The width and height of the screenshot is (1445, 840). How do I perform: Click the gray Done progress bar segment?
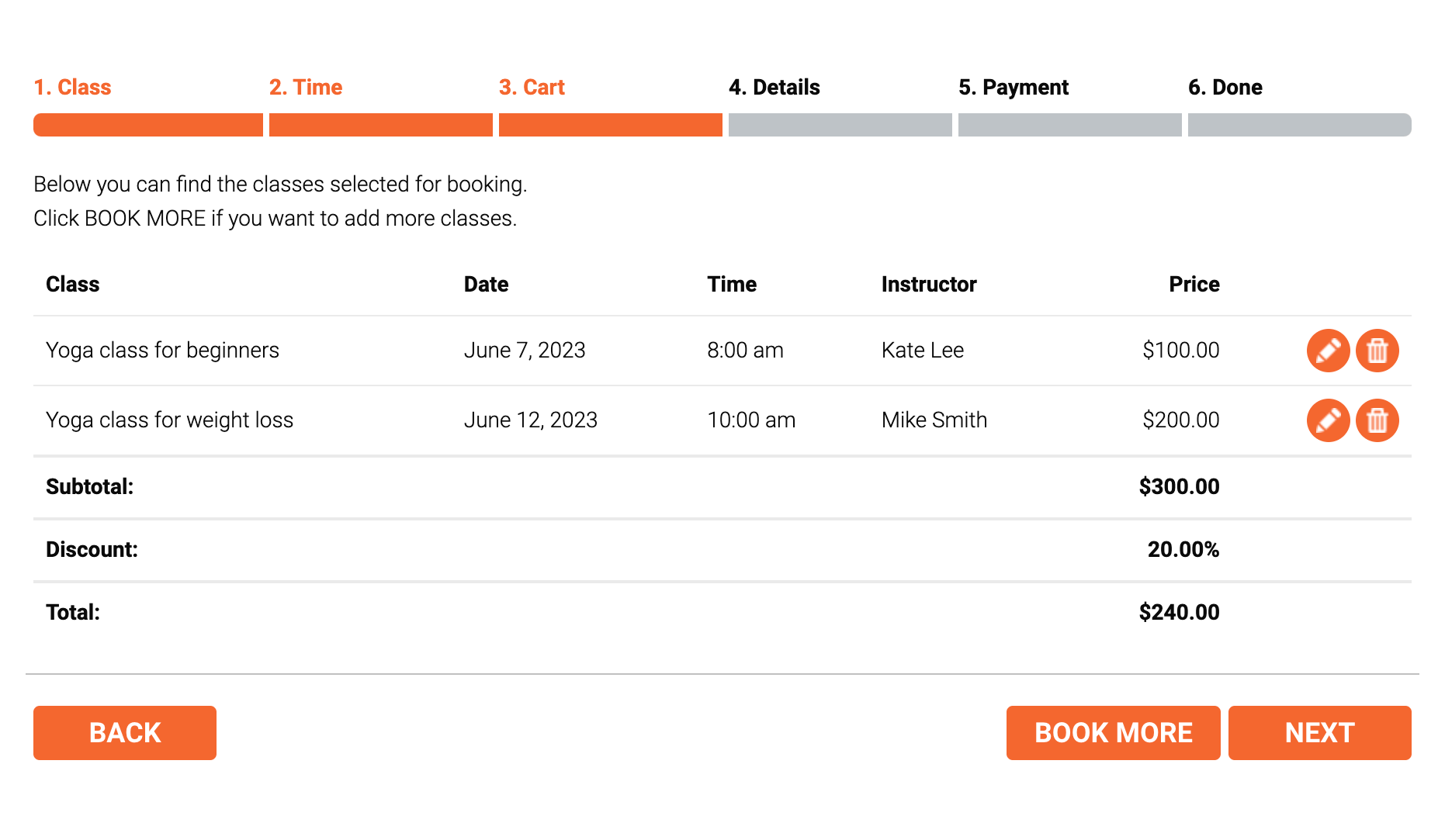(1300, 125)
